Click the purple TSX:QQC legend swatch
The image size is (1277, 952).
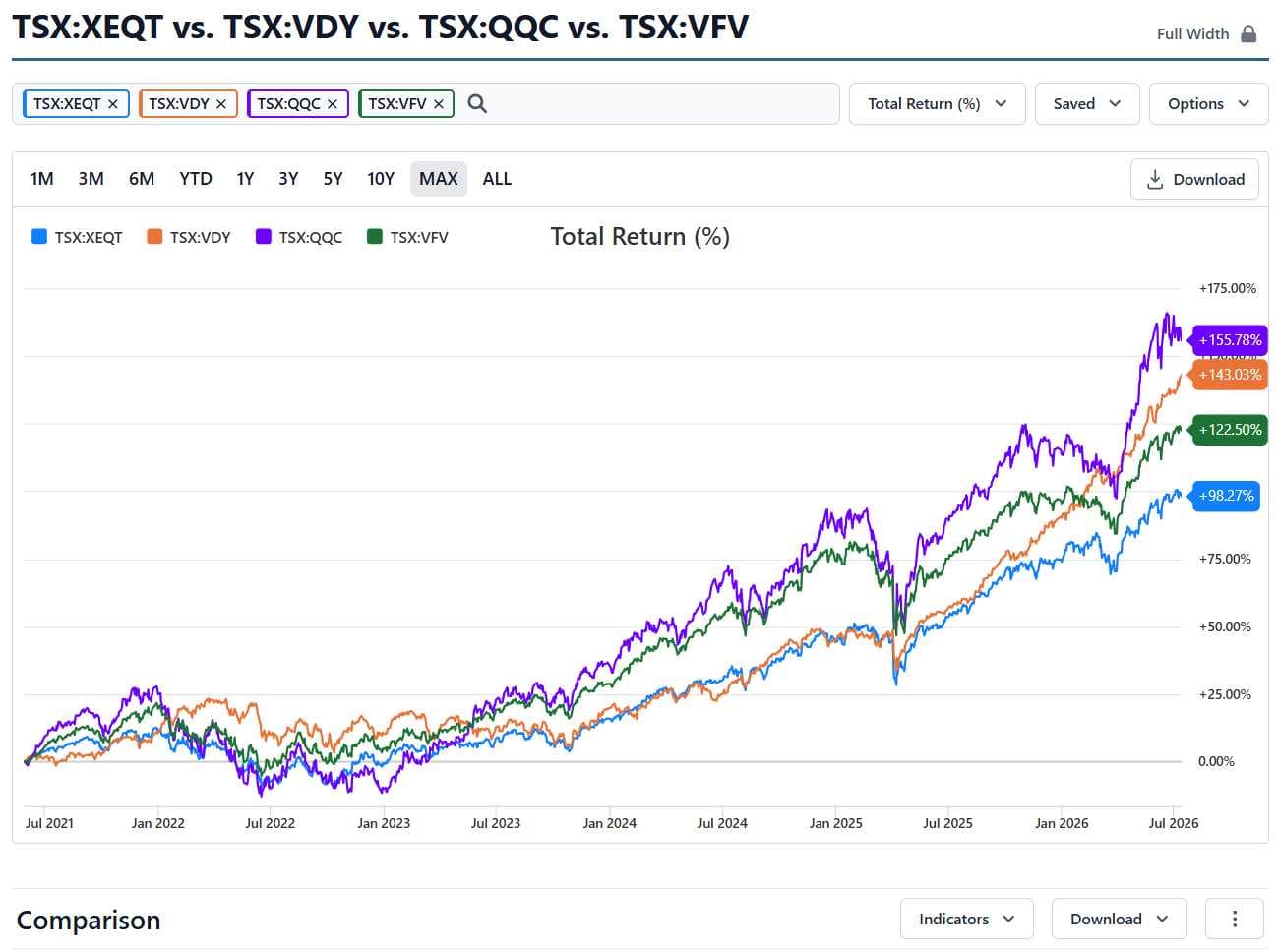coord(263,236)
